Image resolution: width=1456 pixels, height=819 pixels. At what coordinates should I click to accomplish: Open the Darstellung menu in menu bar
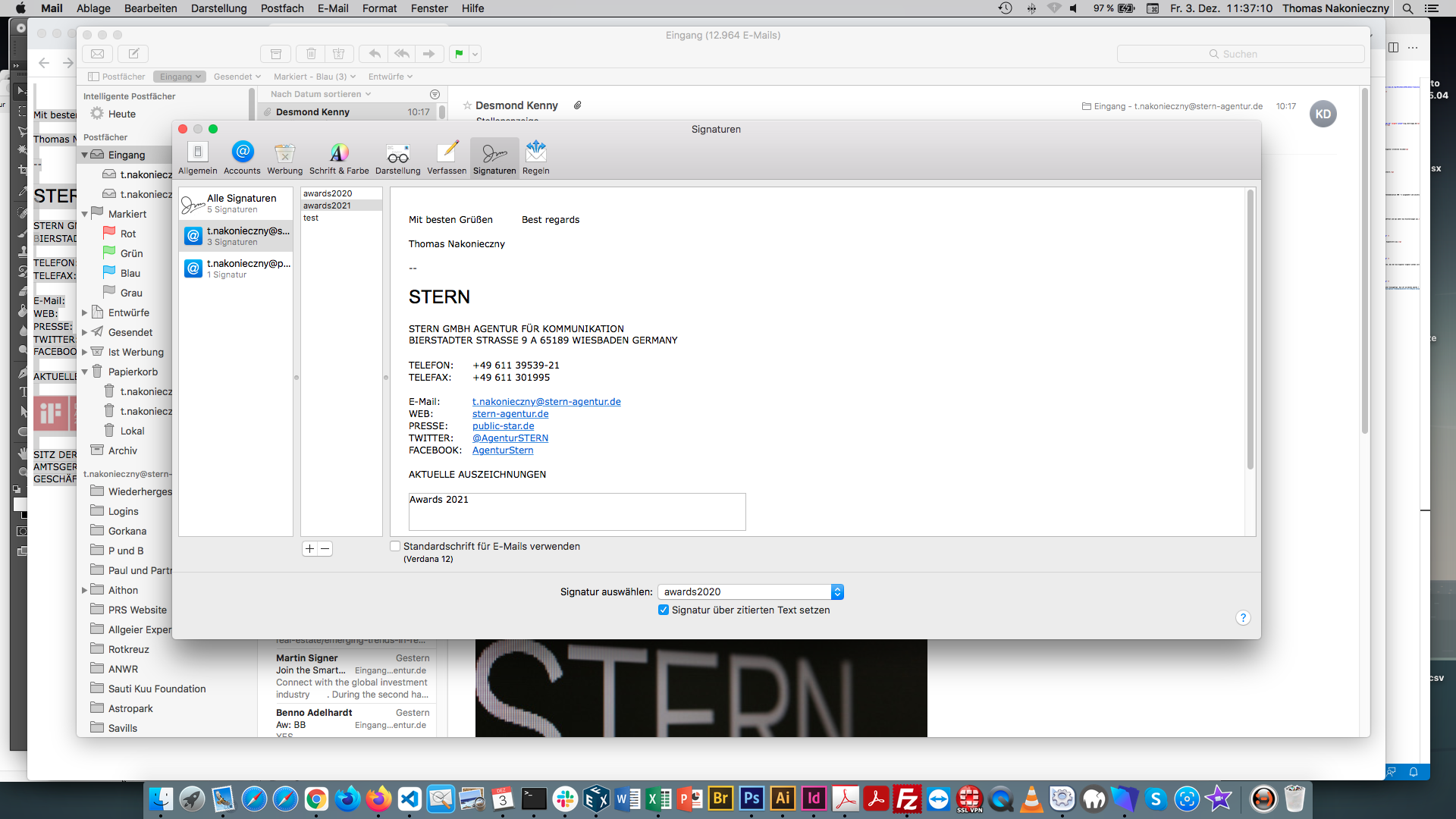pos(218,8)
